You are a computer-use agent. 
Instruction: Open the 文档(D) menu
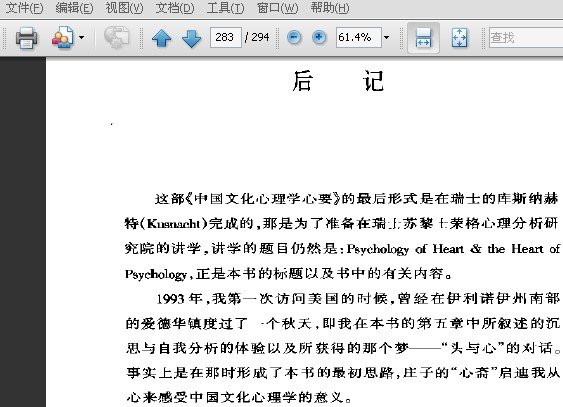click(175, 8)
